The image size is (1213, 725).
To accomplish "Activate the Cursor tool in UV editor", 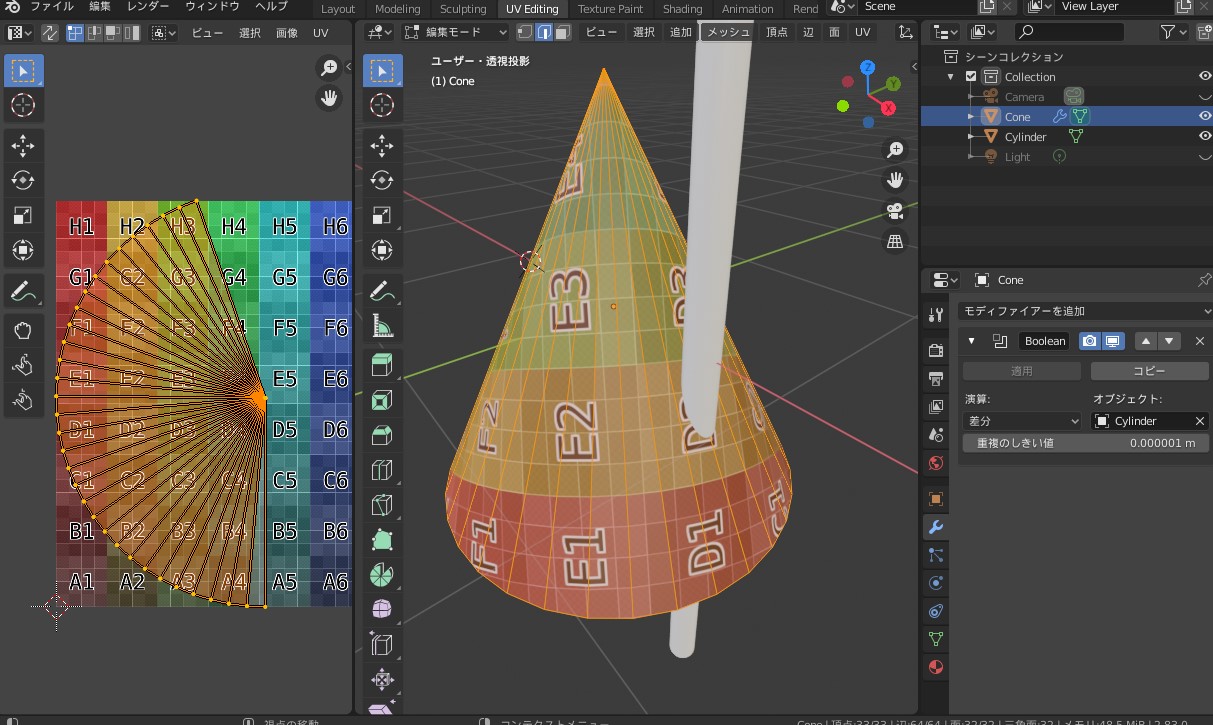I will (x=23, y=104).
